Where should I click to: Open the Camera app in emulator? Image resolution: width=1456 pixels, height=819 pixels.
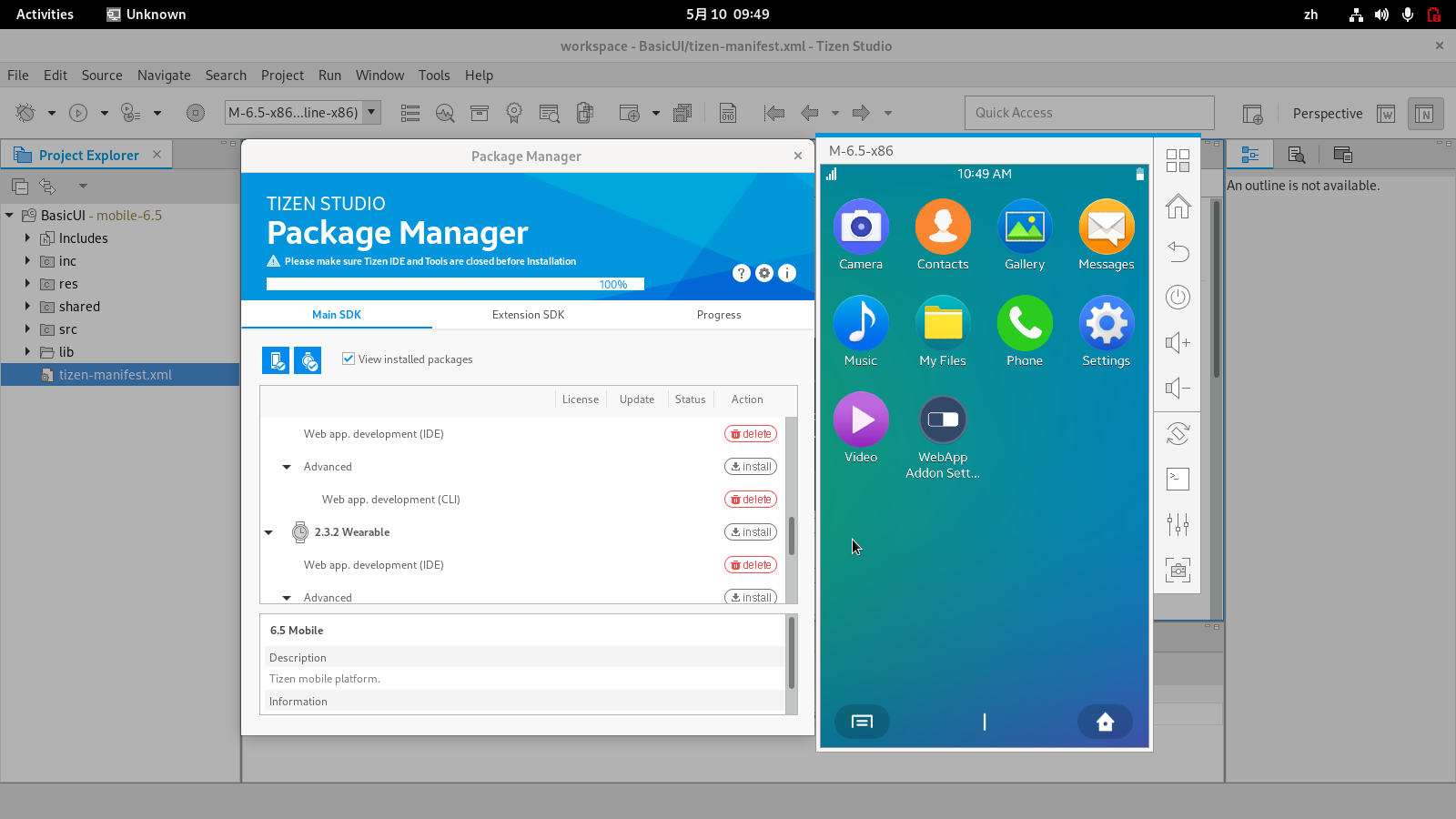860,227
